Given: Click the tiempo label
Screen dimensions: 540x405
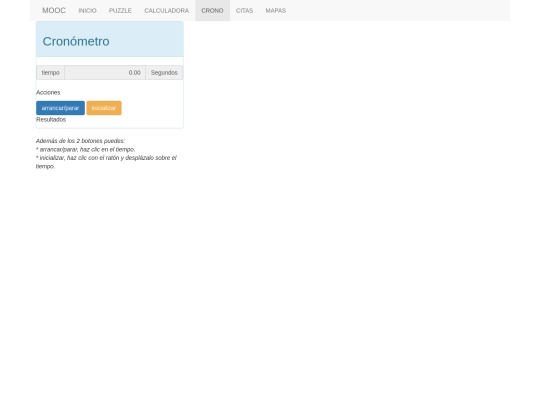Looking at the screenshot, I should point(51,73).
